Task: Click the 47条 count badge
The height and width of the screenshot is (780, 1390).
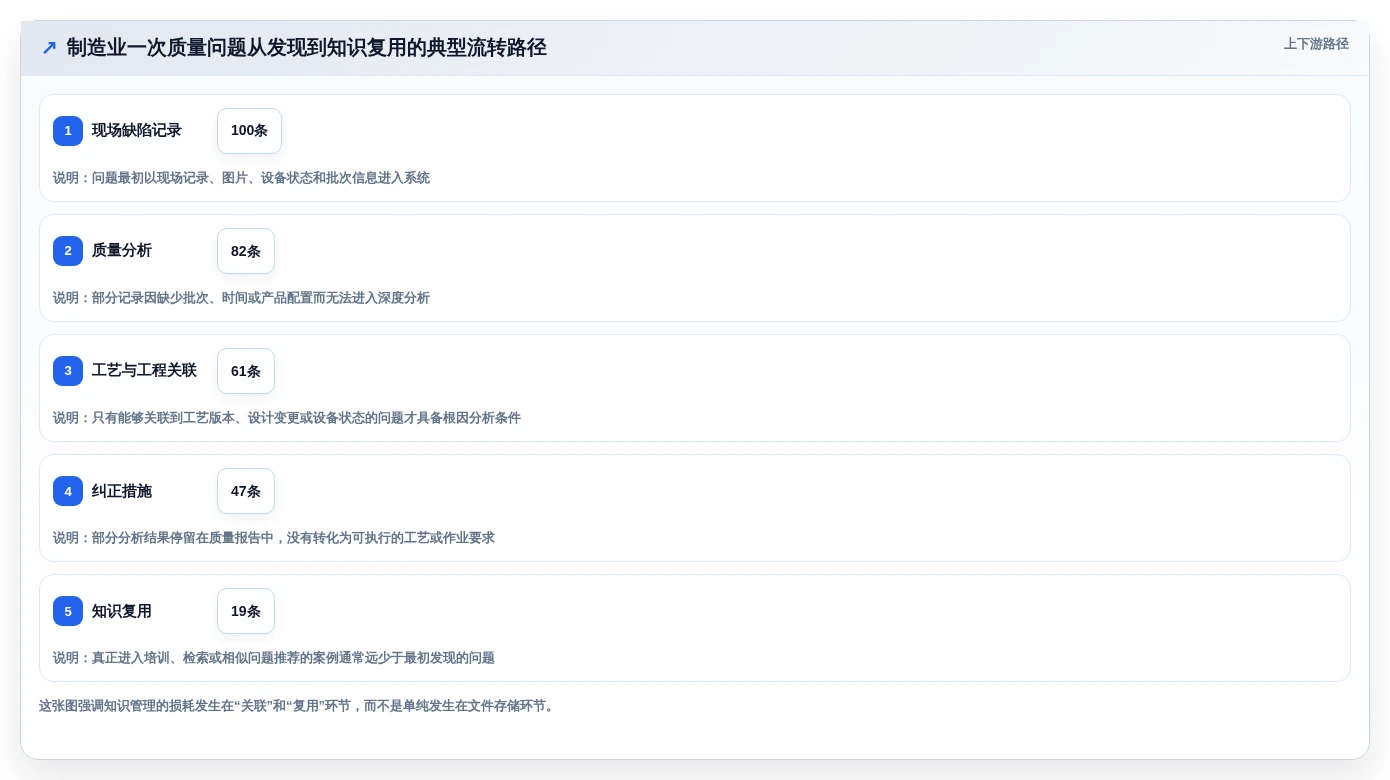Action: [x=246, y=491]
